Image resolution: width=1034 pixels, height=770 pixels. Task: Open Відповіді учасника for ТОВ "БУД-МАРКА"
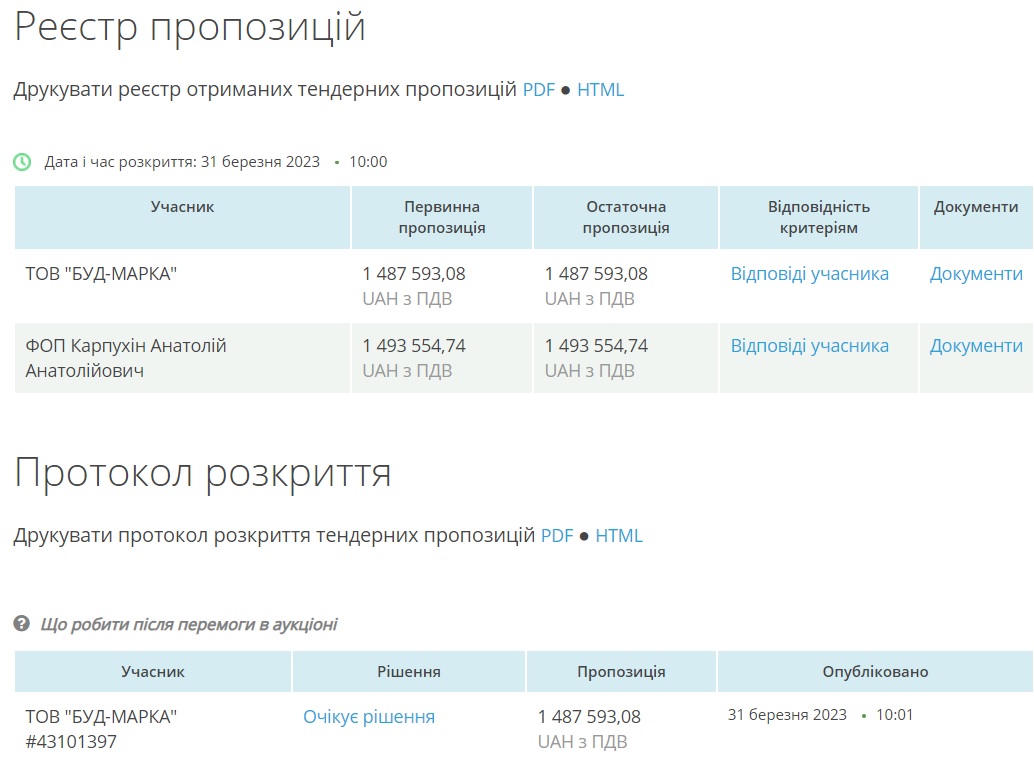coord(809,274)
